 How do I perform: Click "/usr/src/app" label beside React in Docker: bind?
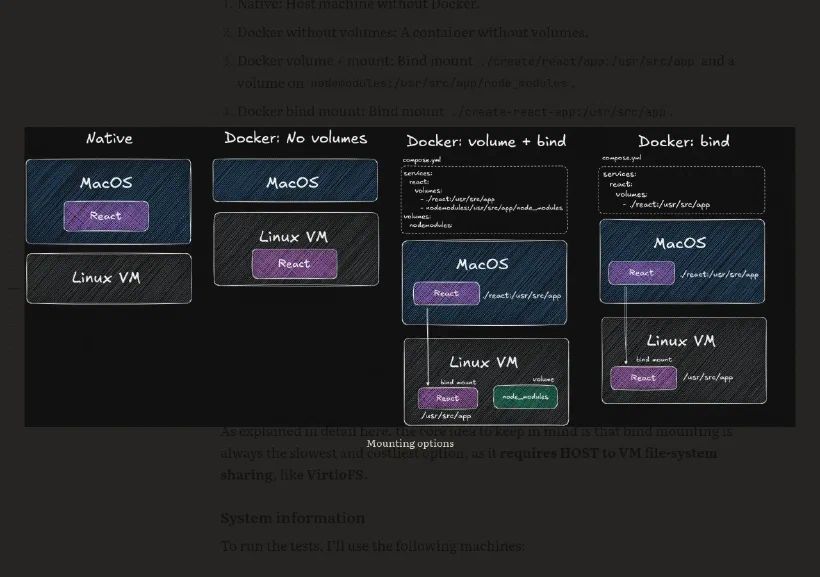(708, 377)
